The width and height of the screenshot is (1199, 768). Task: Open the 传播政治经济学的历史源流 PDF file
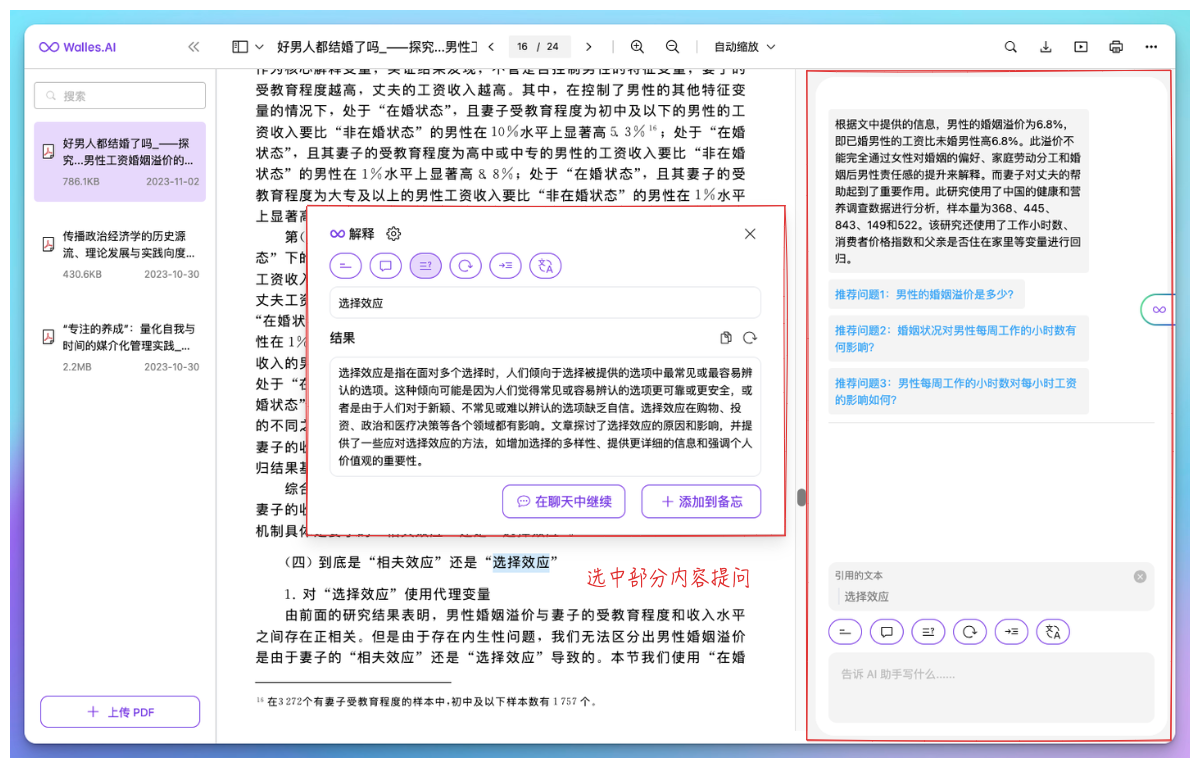coord(120,254)
